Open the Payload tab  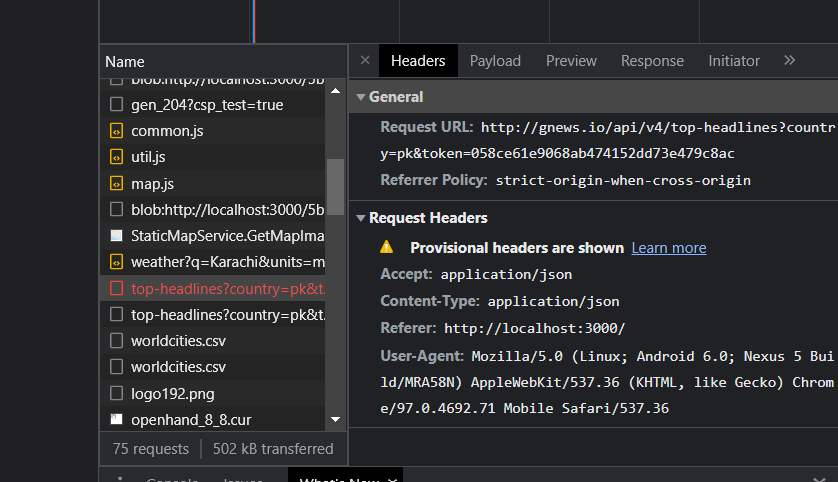click(x=495, y=60)
